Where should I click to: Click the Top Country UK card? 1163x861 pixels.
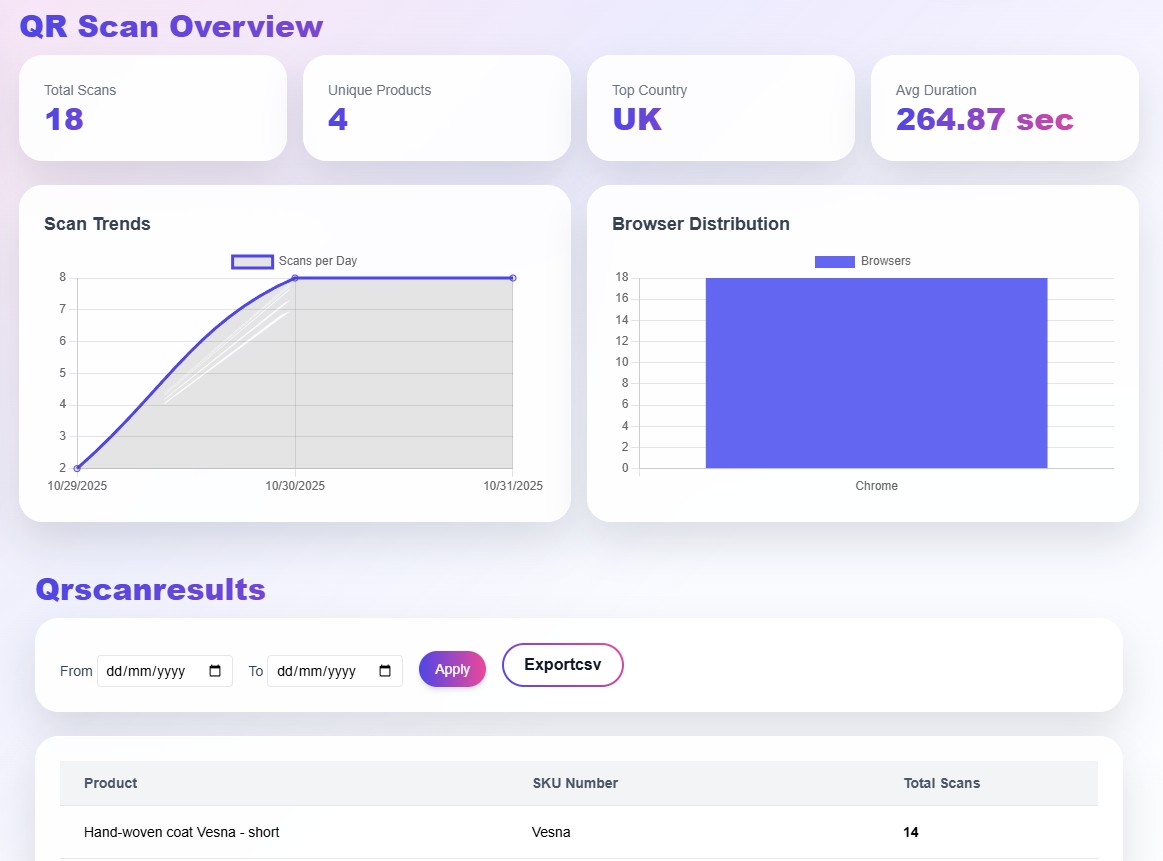pyautogui.click(x=720, y=107)
